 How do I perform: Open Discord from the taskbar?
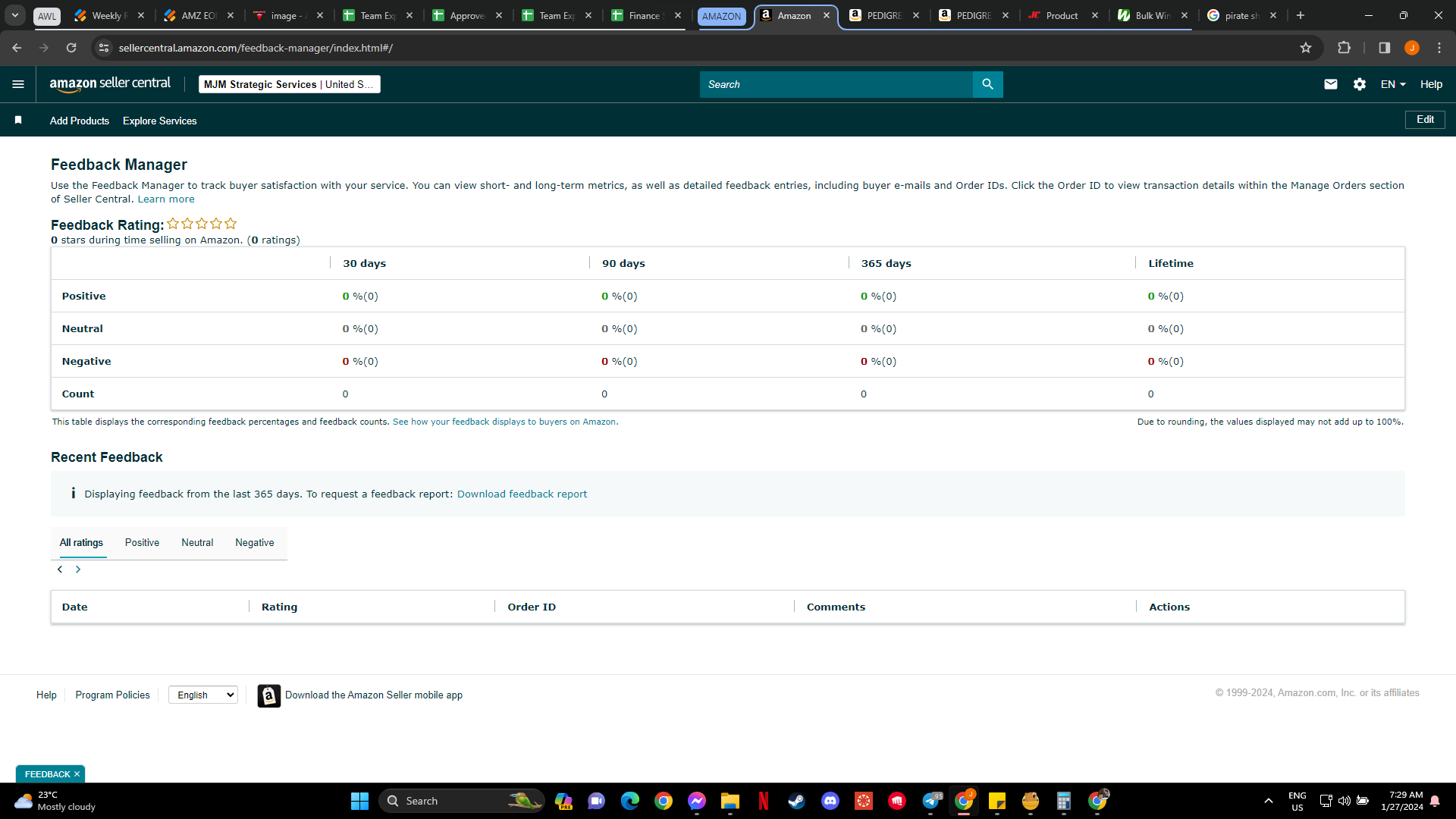[830, 801]
